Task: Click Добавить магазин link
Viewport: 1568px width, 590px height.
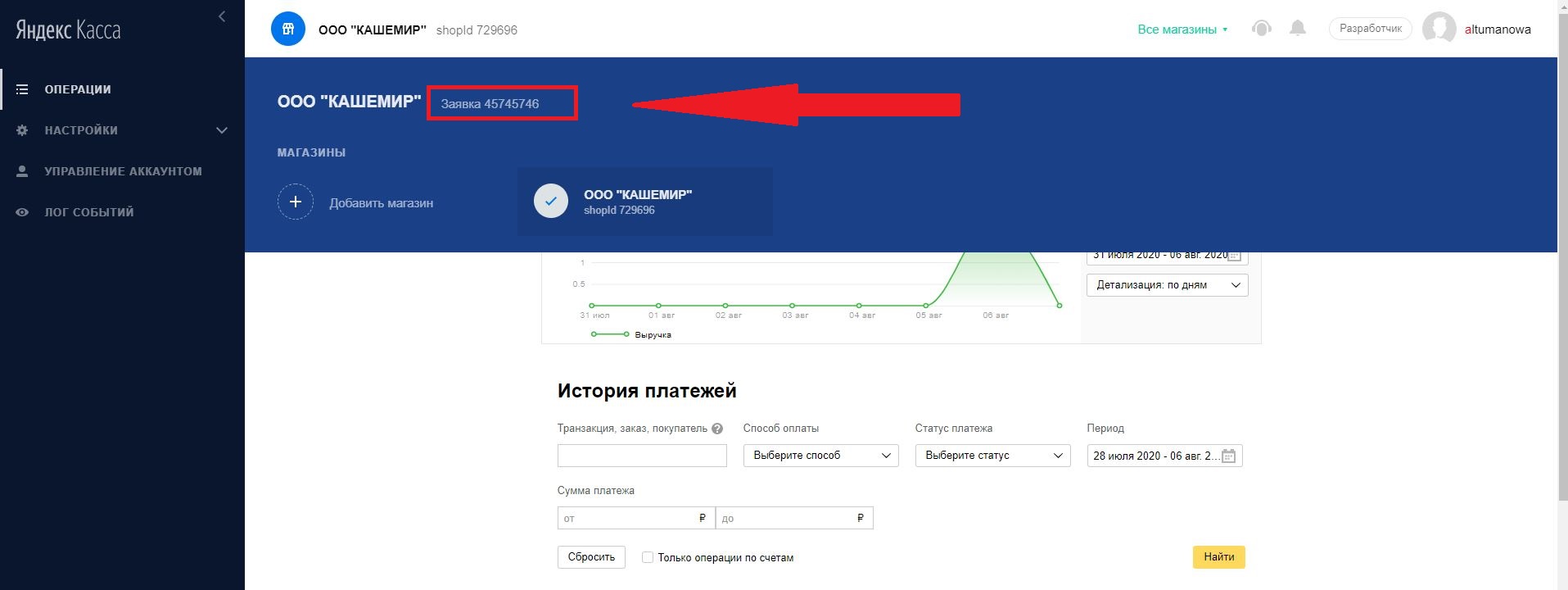Action: point(382,203)
